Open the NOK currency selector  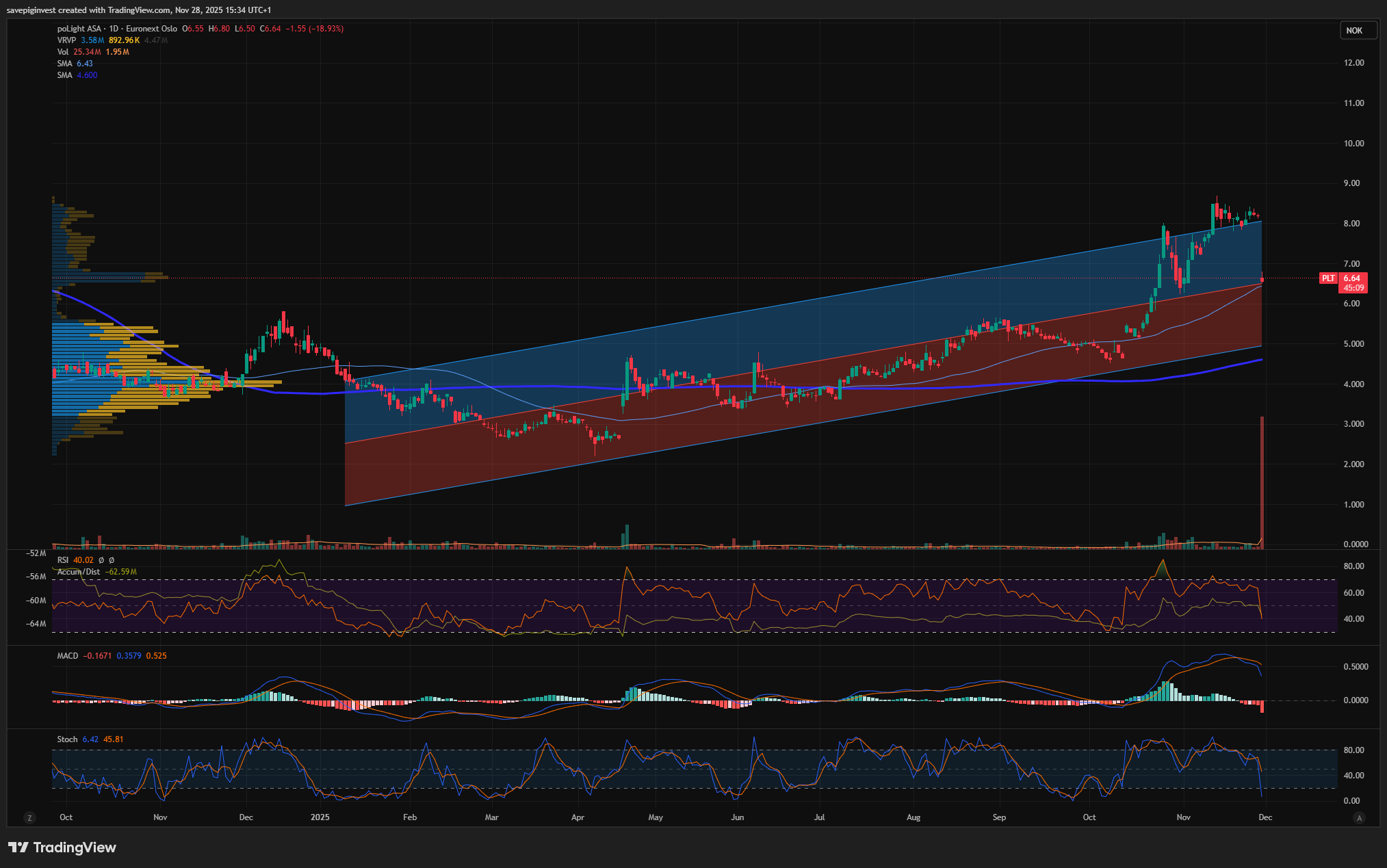(1356, 30)
